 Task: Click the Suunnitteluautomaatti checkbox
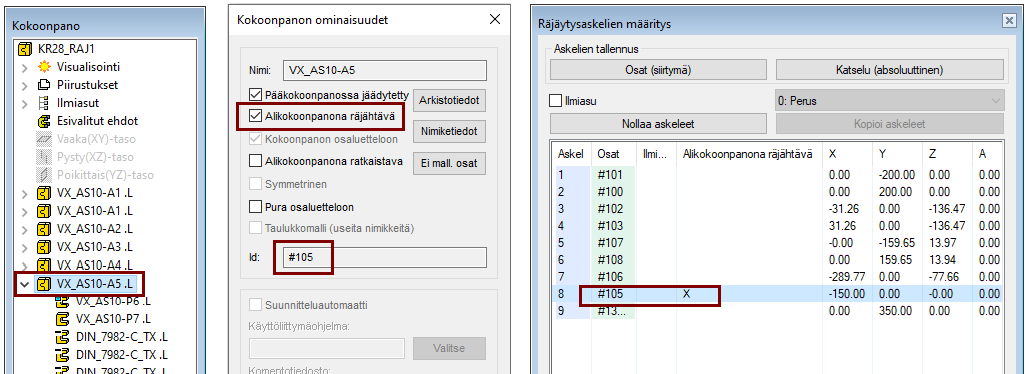pyautogui.click(x=255, y=305)
